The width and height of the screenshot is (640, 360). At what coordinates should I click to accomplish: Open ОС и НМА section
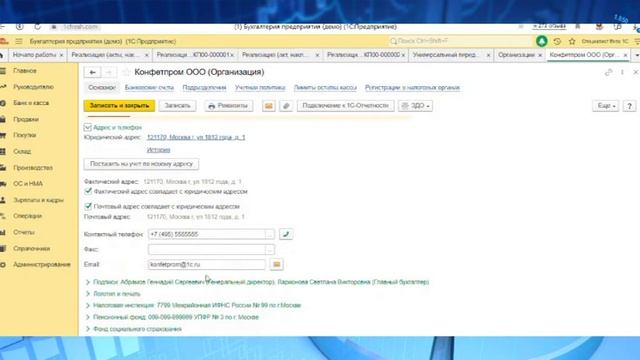(28, 184)
